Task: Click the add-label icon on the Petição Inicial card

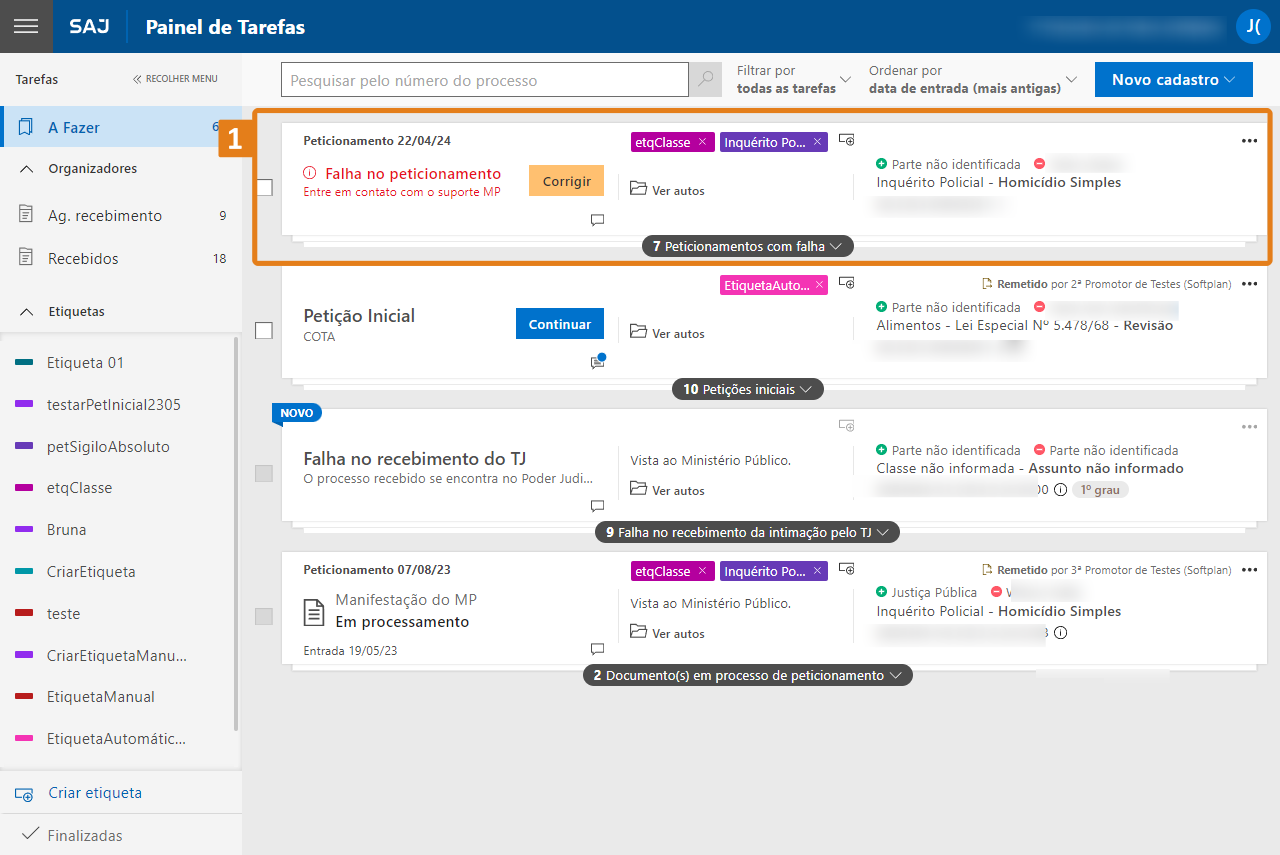Action: click(x=846, y=284)
